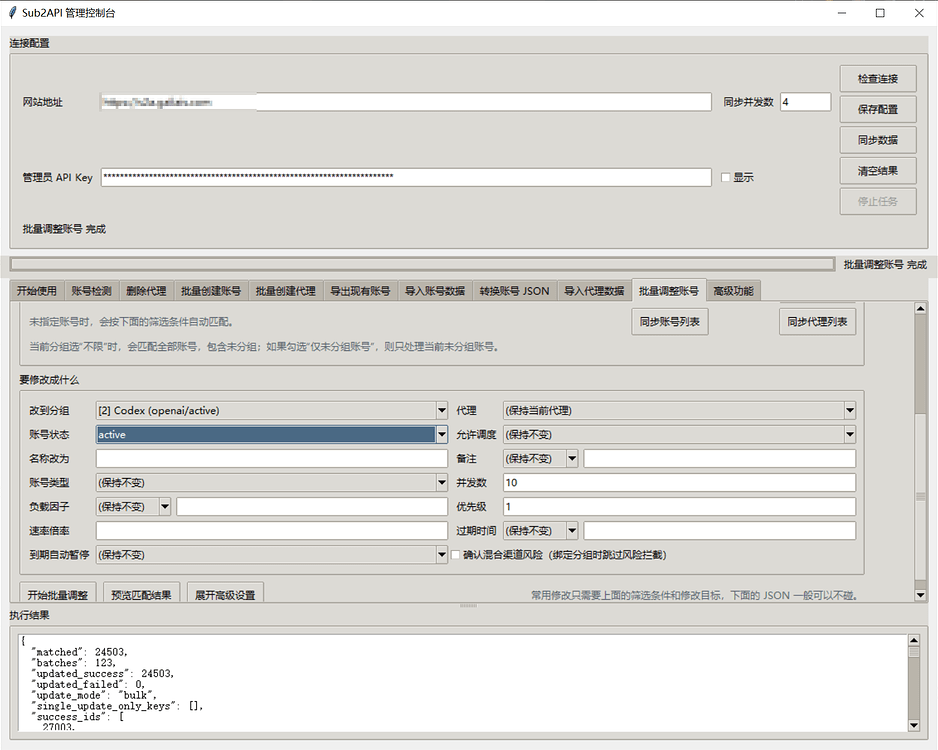Select the 导出现有账号 tab
Image resolution: width=938 pixels, height=750 pixels.
[360, 291]
